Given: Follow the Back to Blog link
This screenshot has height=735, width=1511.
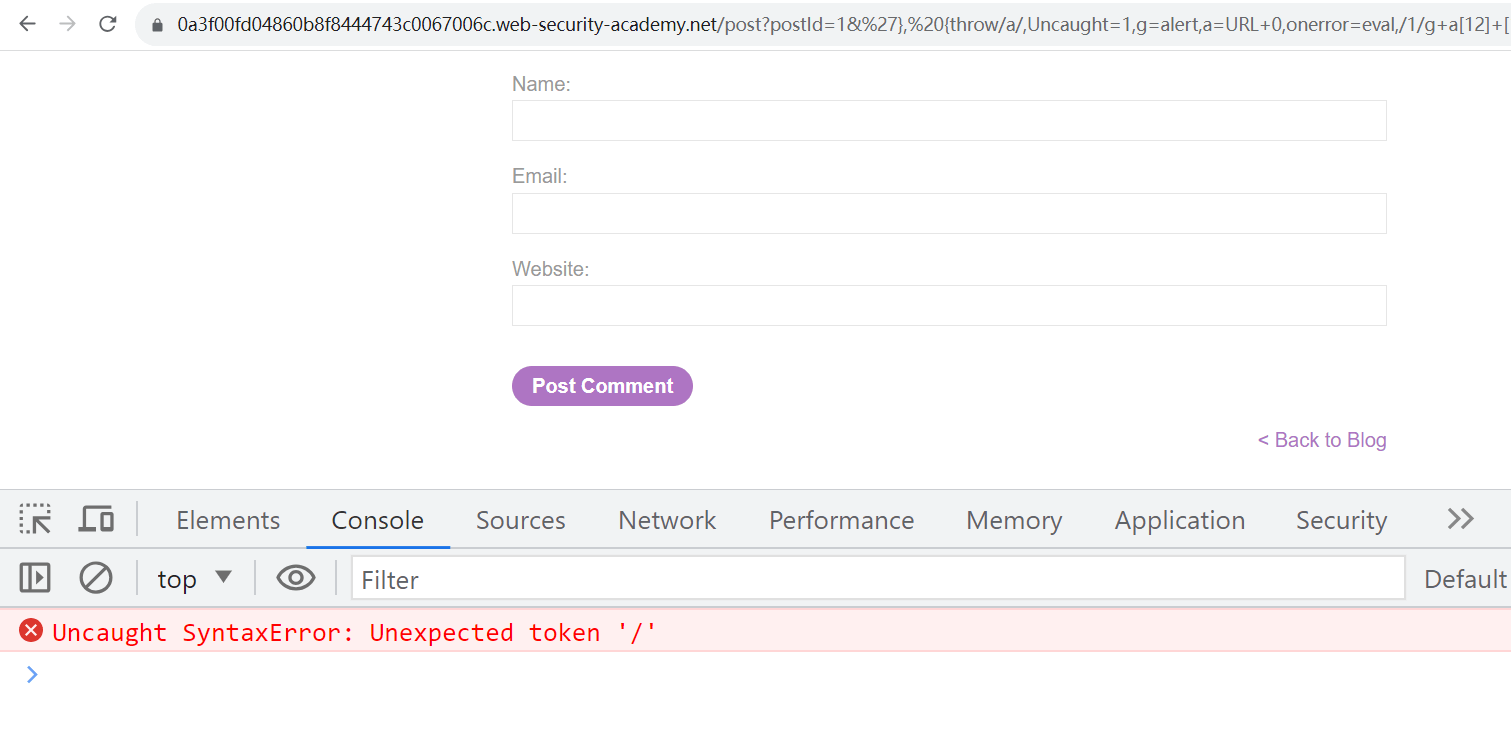Looking at the screenshot, I should click(1322, 440).
